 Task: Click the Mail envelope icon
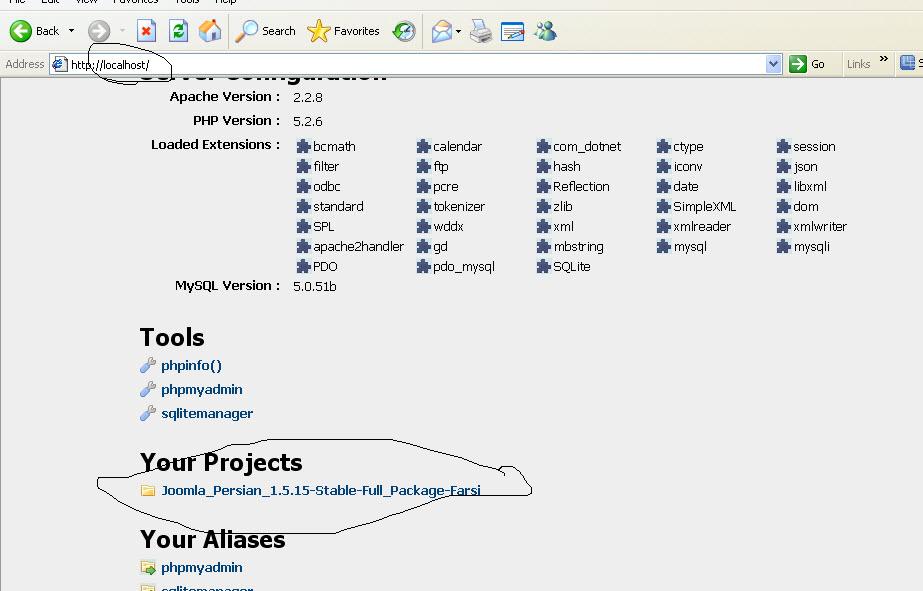(441, 31)
